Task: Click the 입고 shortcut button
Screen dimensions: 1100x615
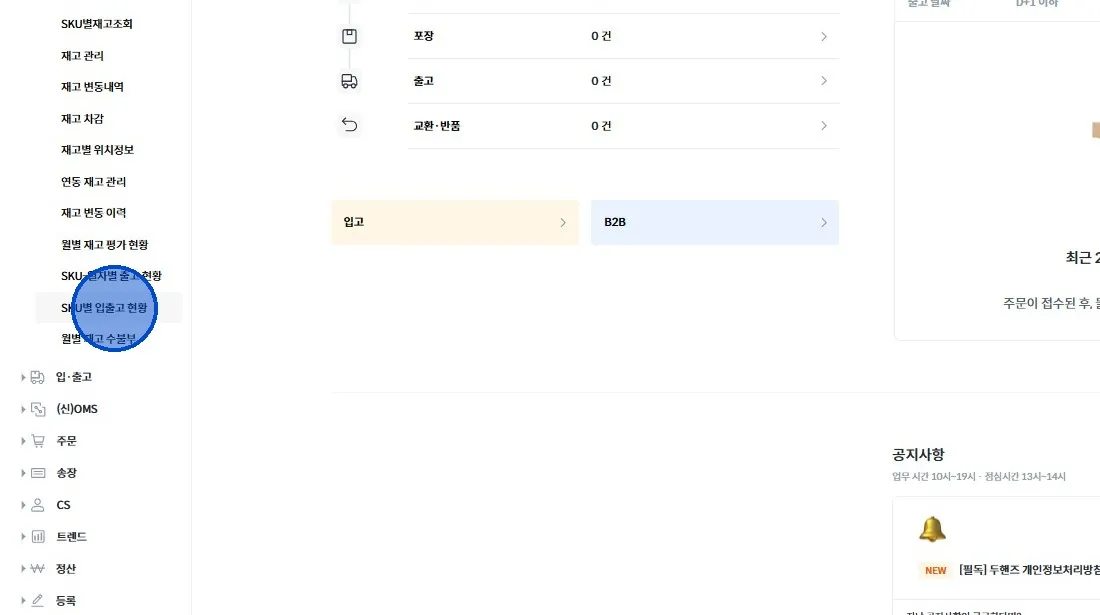Action: click(x=454, y=222)
